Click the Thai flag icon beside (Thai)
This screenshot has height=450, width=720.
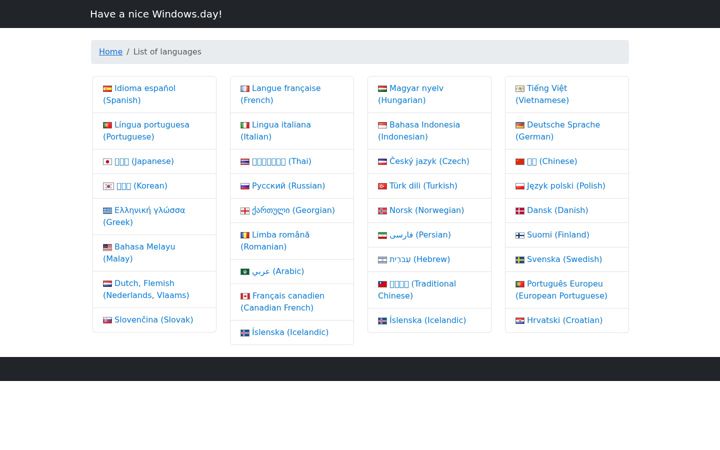click(245, 162)
